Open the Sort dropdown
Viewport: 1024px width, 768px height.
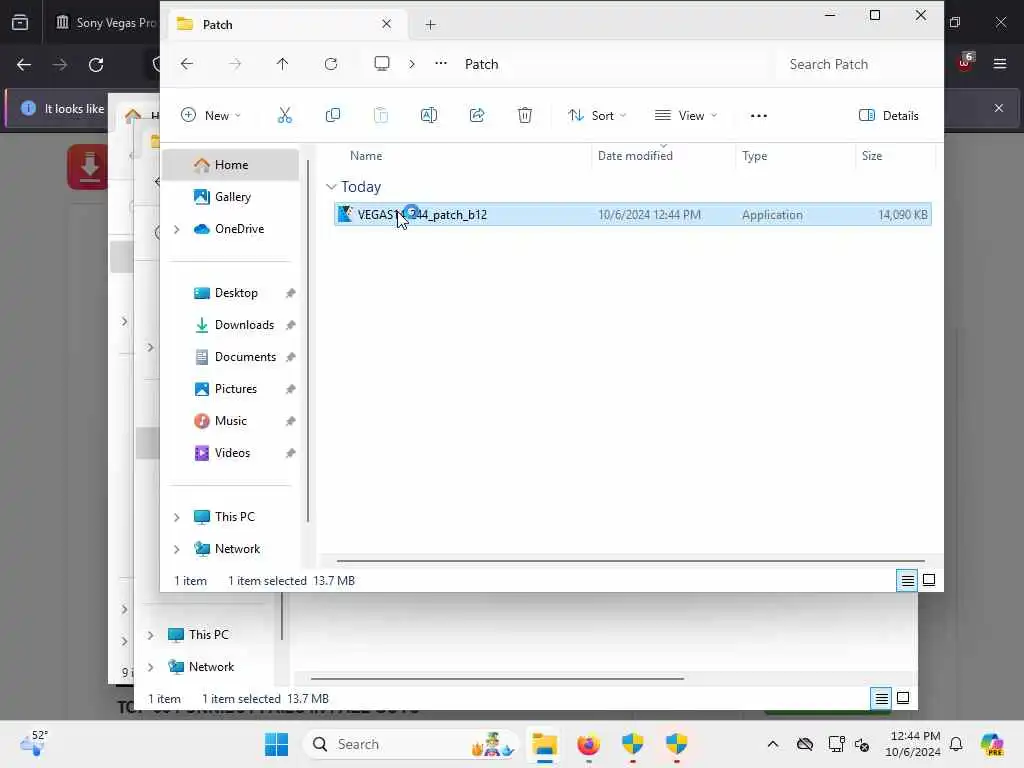[597, 116]
